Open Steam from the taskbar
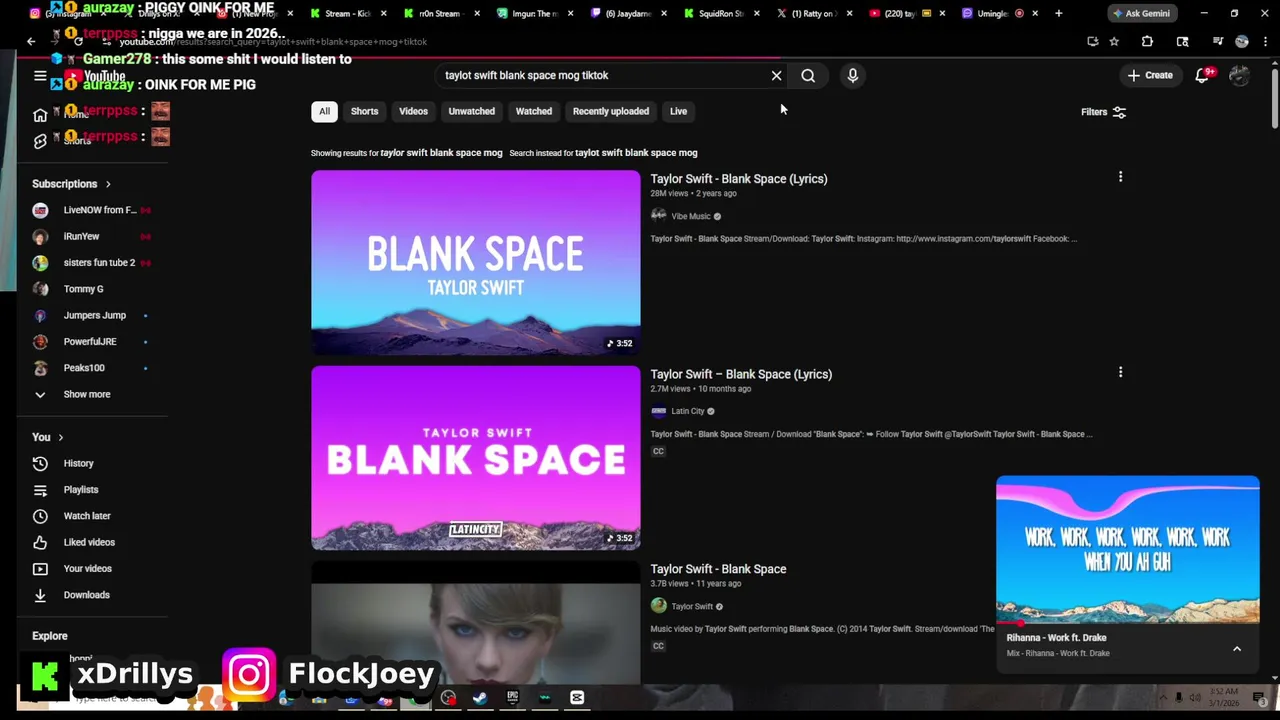The width and height of the screenshot is (1280, 720). coord(480,698)
